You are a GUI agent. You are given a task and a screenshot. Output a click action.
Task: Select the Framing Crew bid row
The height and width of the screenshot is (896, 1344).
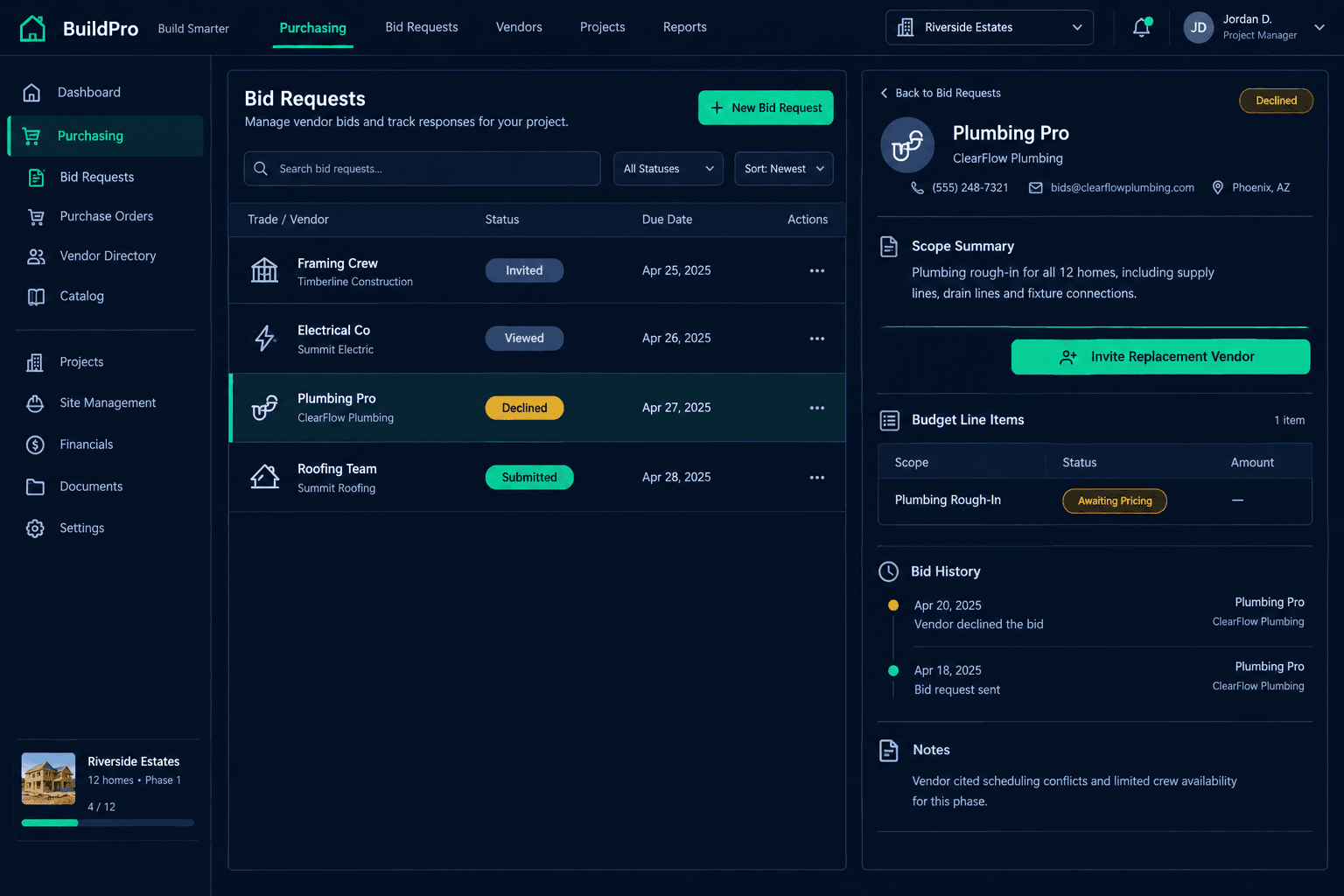tap(537, 270)
